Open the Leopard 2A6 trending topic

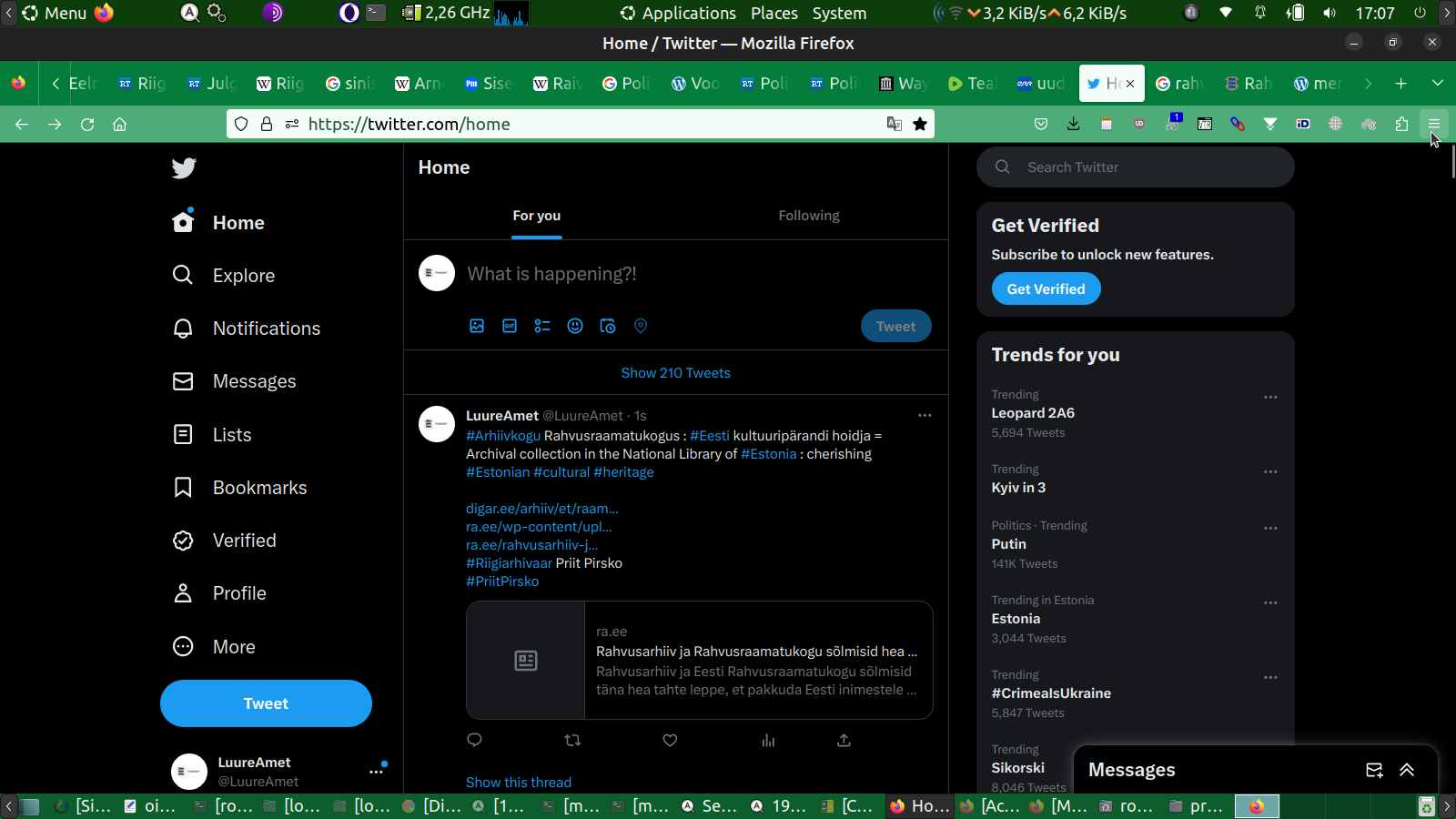[x=1033, y=413]
